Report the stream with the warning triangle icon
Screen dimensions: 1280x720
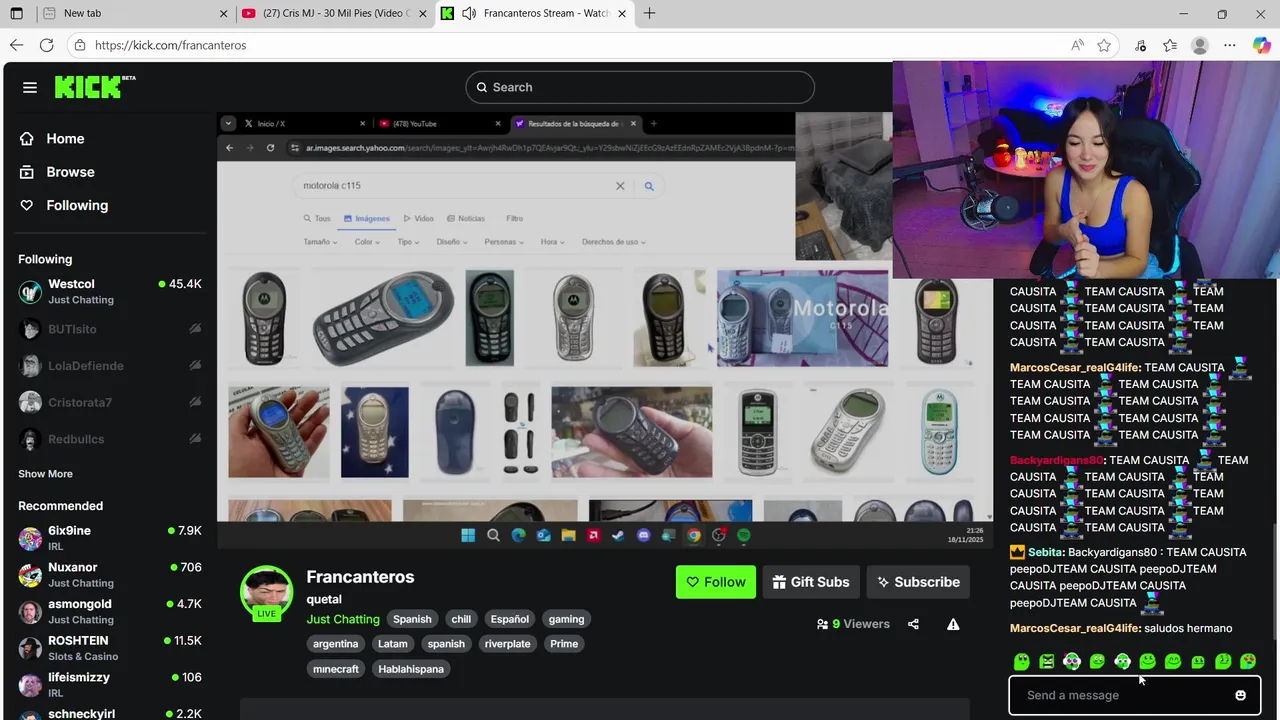click(x=953, y=624)
